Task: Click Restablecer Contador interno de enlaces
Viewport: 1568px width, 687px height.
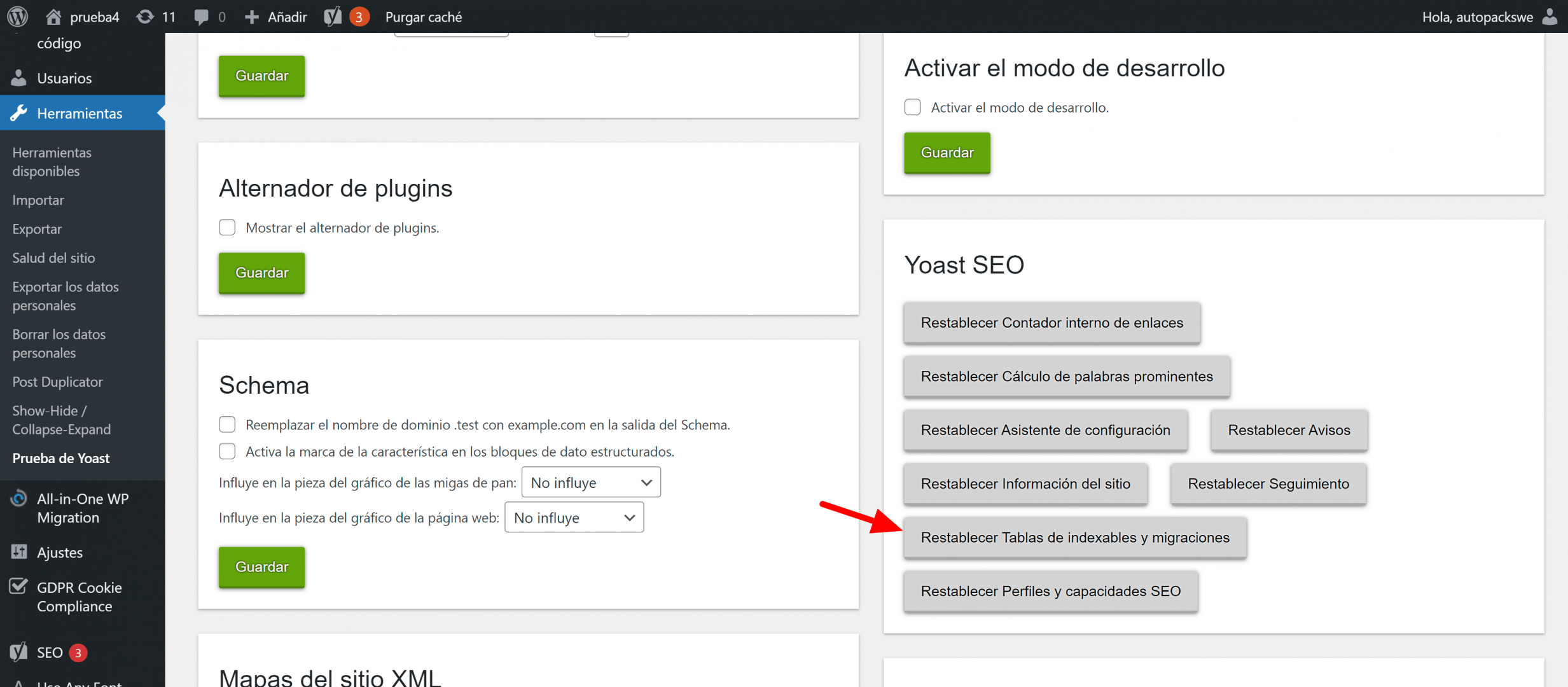Action: point(1051,323)
